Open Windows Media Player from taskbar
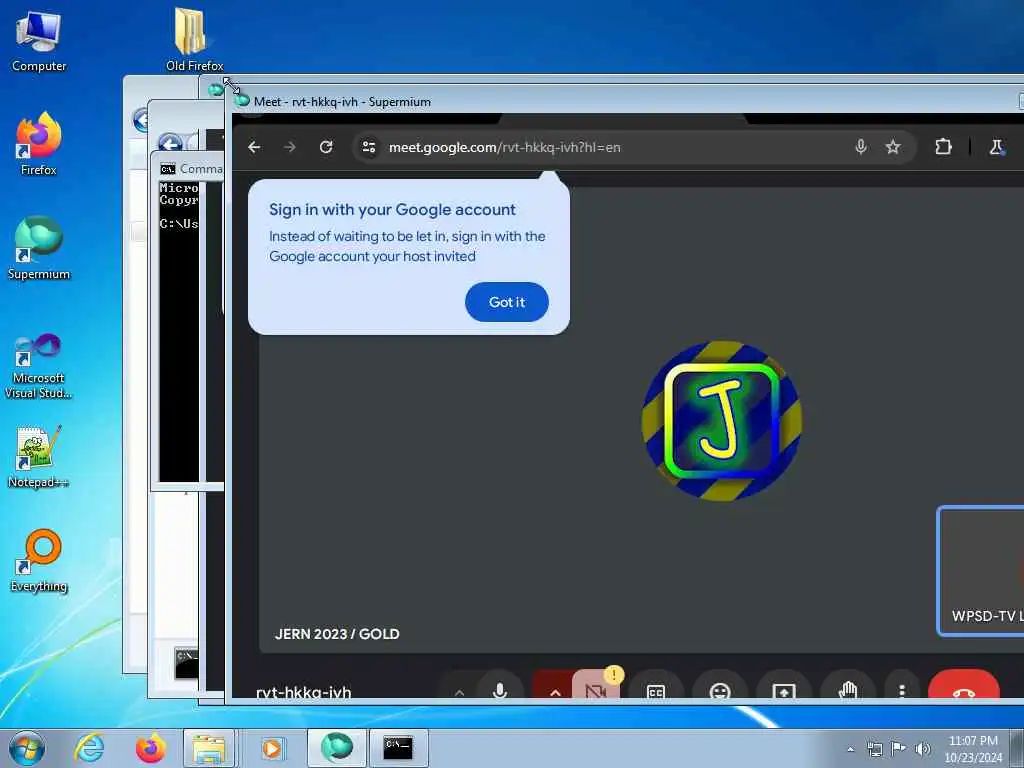This screenshot has height=768, width=1024. tap(271, 748)
